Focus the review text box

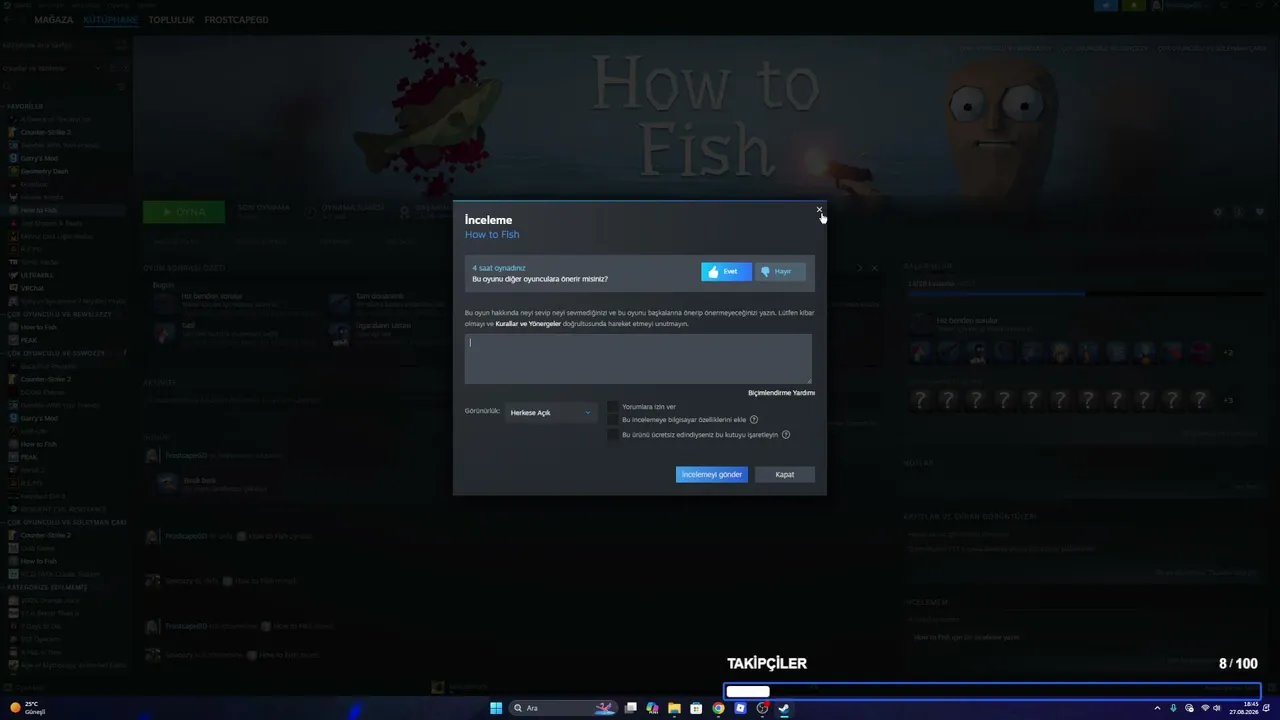point(638,359)
